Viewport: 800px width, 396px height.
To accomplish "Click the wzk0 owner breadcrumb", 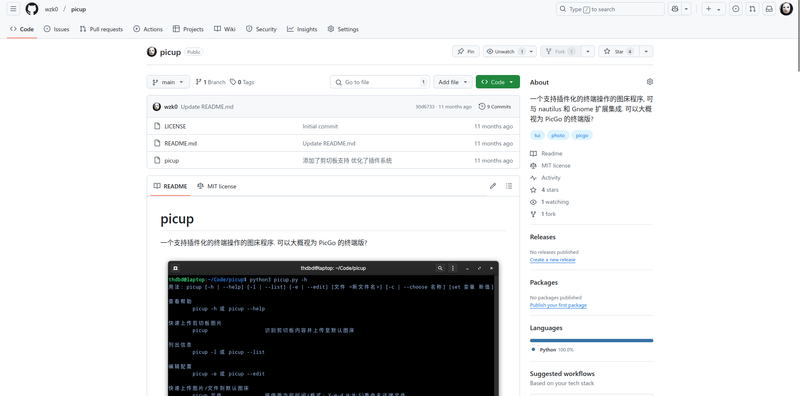I will point(51,9).
